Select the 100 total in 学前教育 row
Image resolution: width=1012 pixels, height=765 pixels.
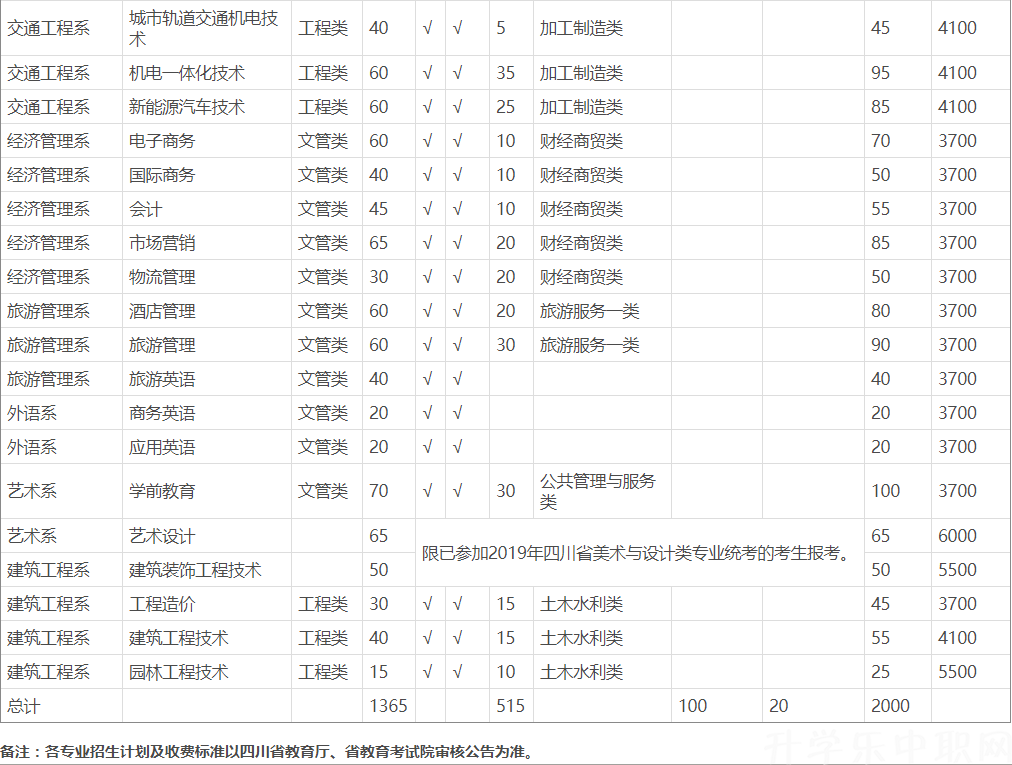click(x=886, y=491)
